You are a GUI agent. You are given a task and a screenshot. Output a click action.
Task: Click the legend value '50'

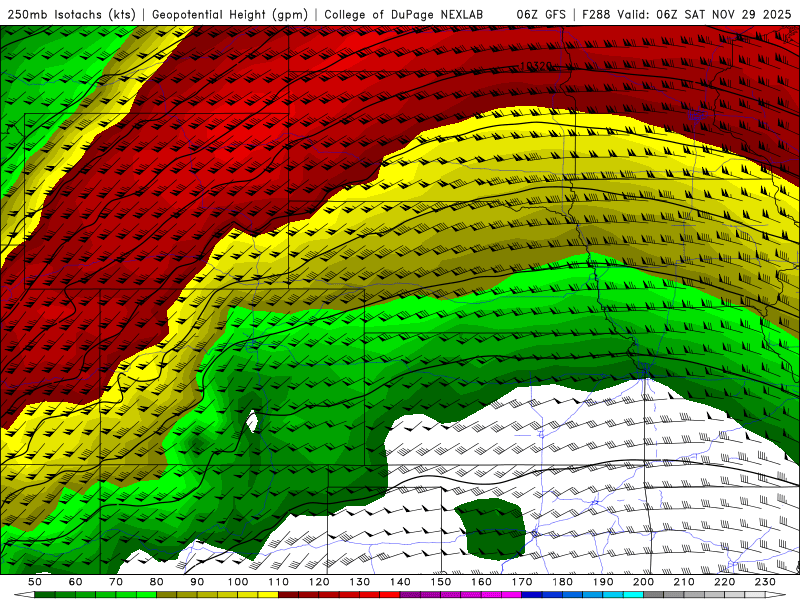coord(35,582)
